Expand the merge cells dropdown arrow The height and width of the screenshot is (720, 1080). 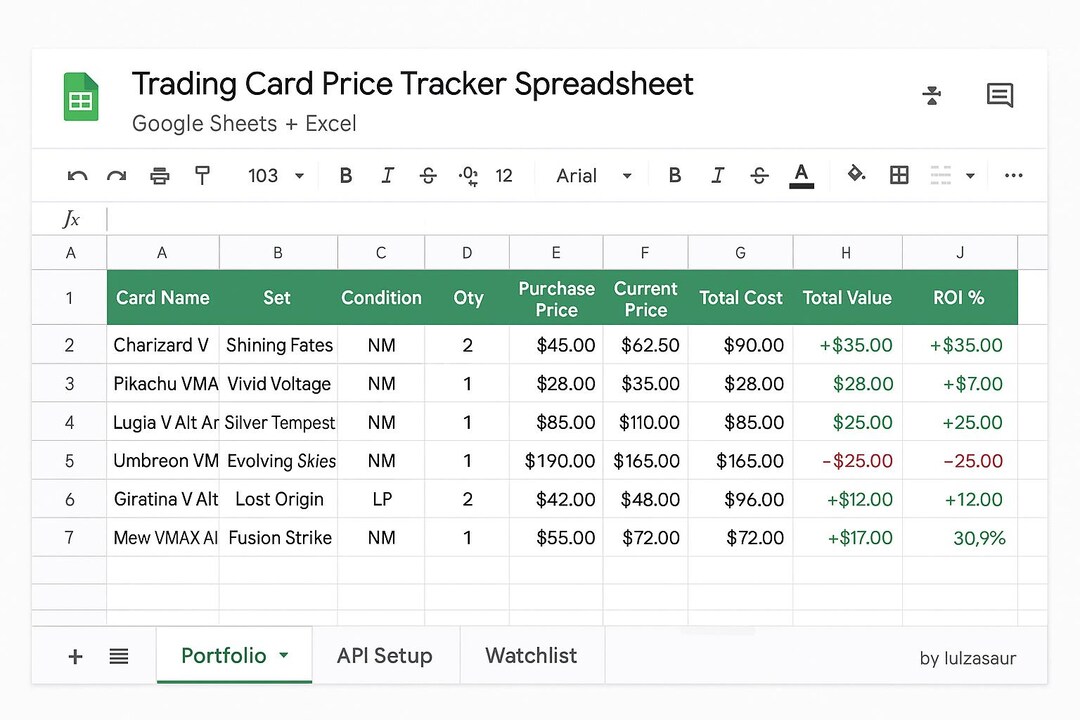pos(970,176)
